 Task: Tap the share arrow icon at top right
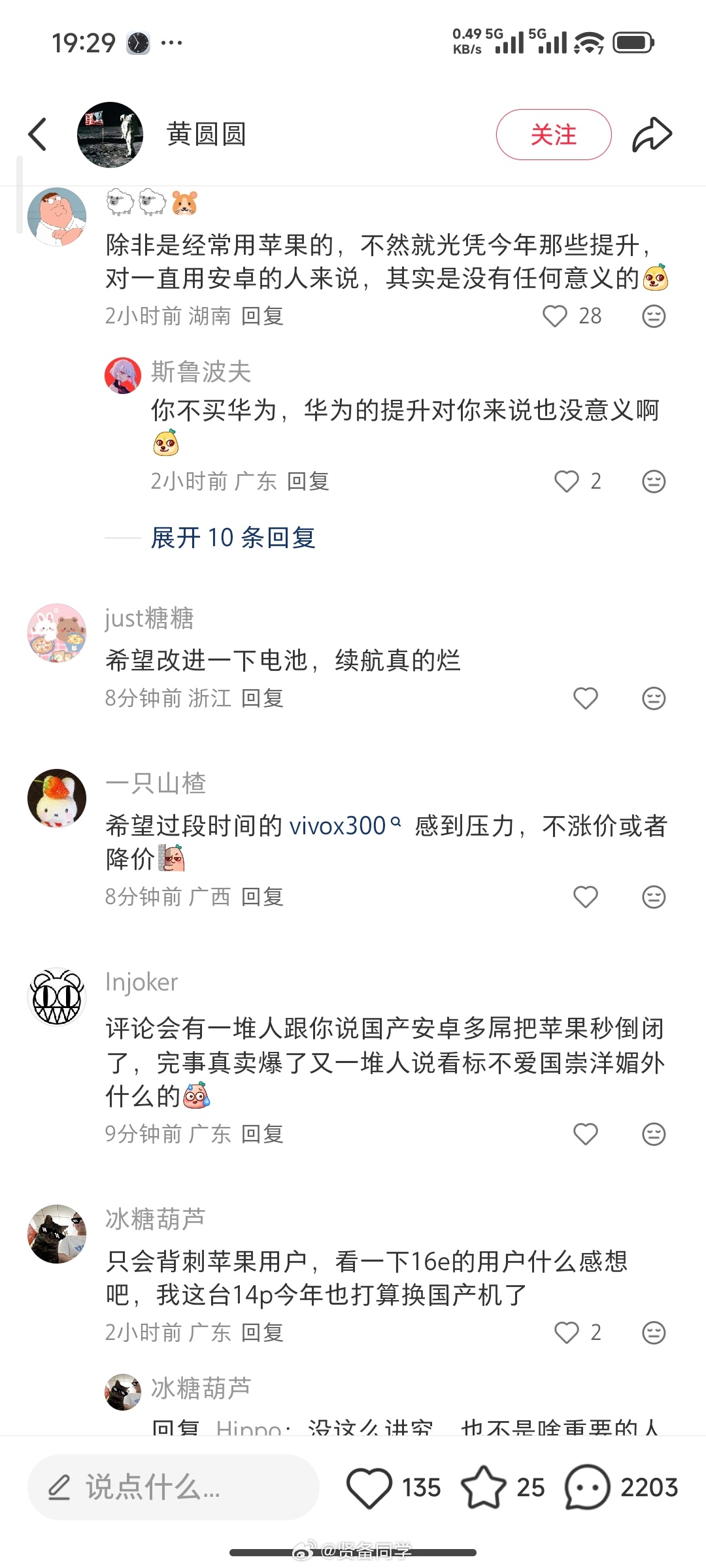(652, 135)
